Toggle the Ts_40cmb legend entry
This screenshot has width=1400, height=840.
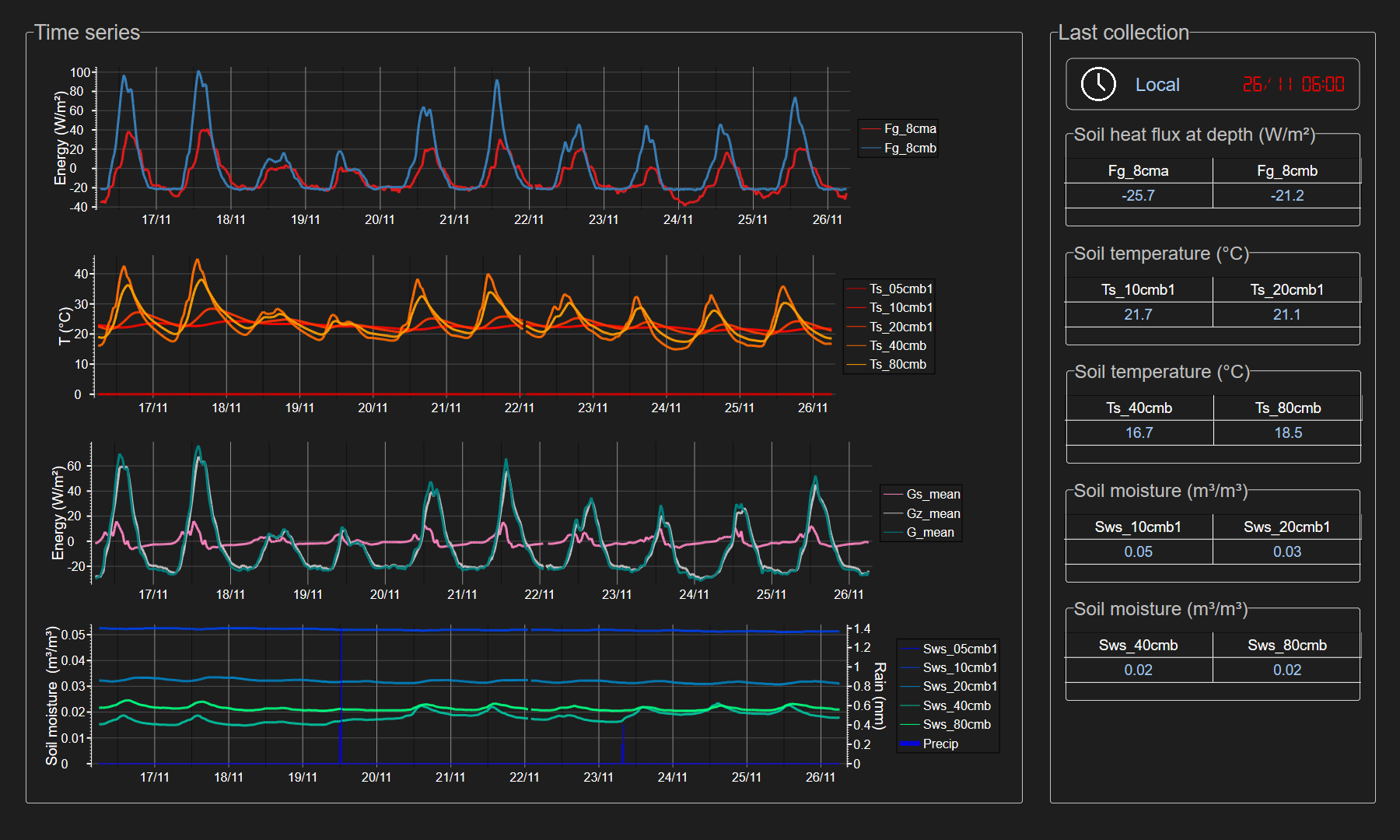coord(898,346)
